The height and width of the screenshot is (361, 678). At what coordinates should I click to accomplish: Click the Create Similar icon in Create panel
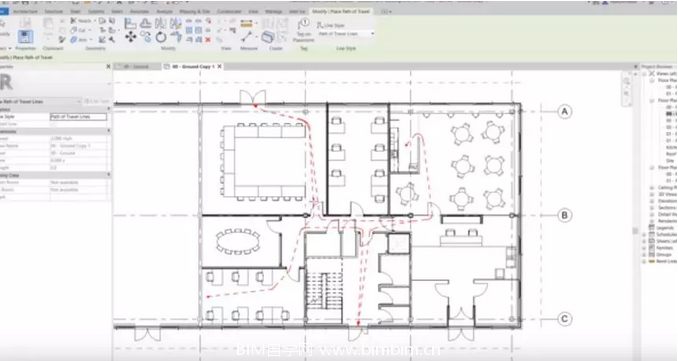click(268, 36)
